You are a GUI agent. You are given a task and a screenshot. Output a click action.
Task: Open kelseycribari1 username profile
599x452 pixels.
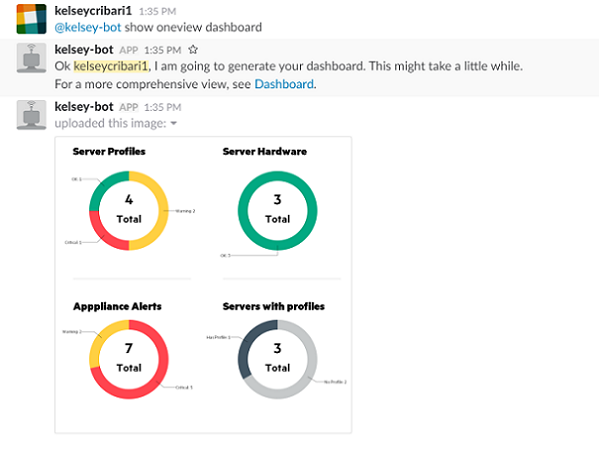(93, 11)
